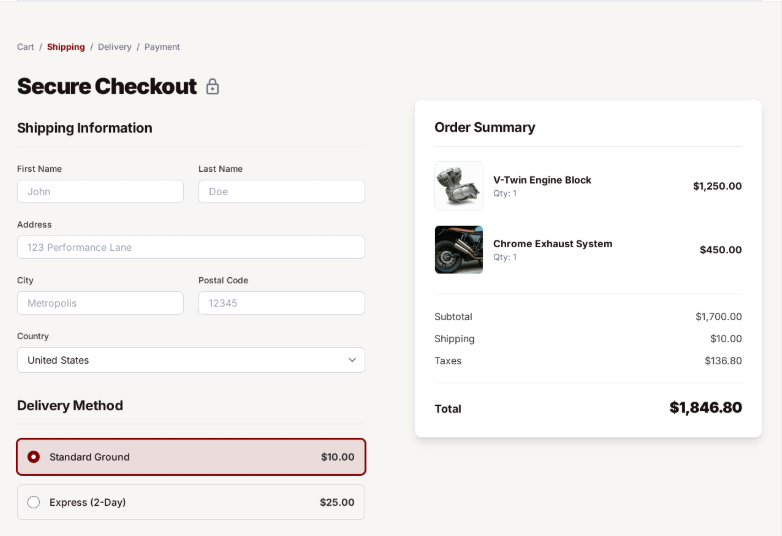This screenshot has height=536, width=782.
Task: Go to Cart in the breadcrumb
Action: 25,47
